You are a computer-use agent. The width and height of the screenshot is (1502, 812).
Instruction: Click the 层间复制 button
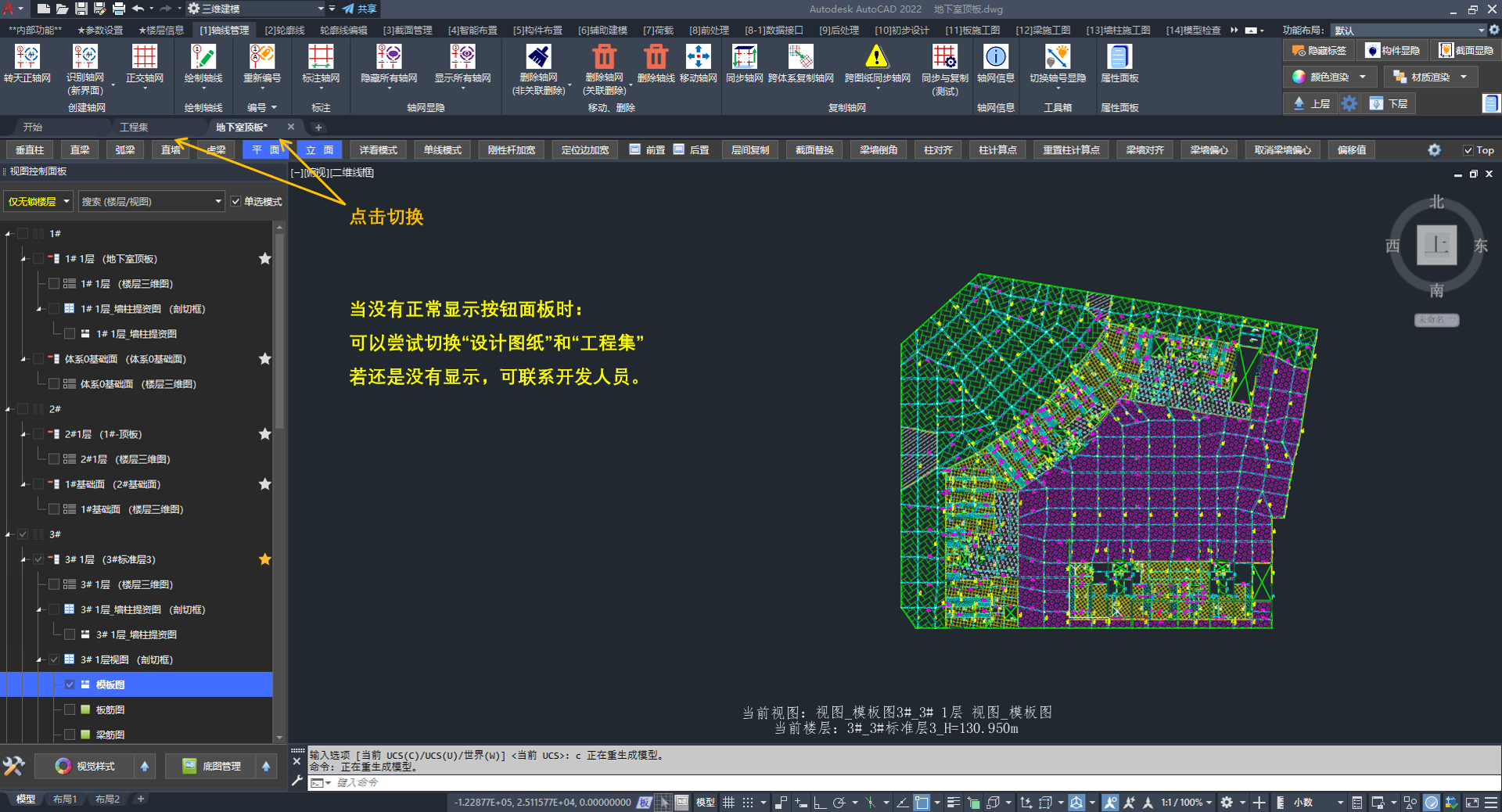(749, 150)
